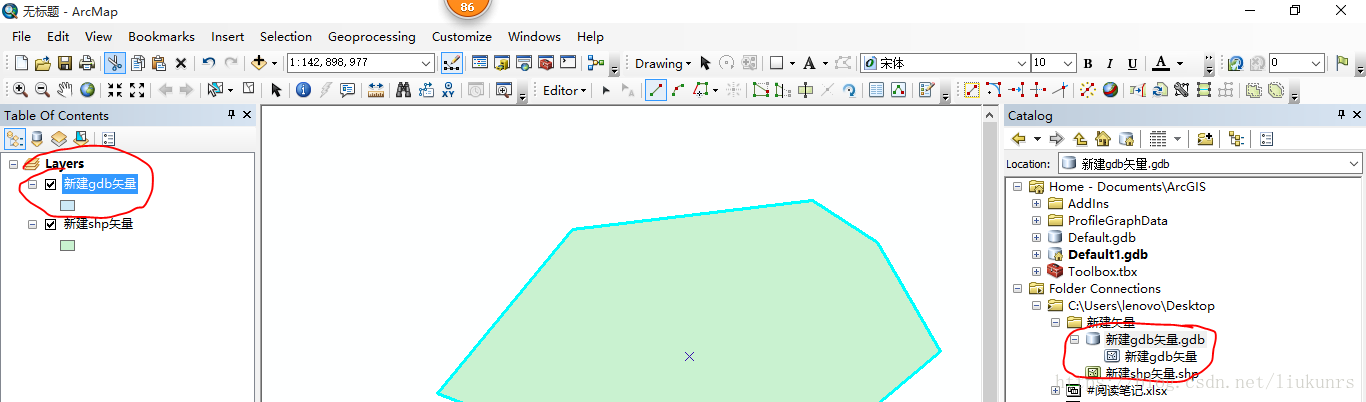Screen dimensions: 1366x402
Task: Click the Add Data button
Action: pos(259,63)
